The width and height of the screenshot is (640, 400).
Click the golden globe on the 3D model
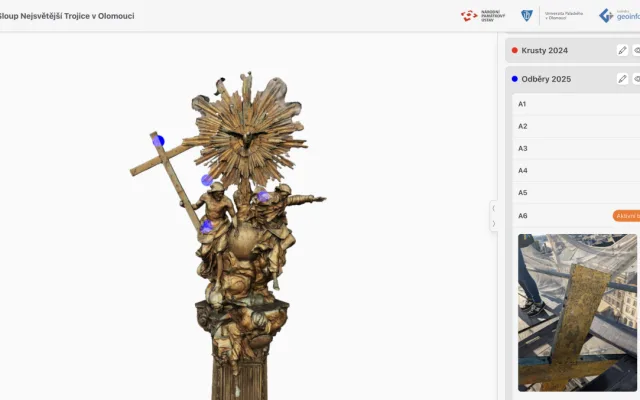click(243, 242)
